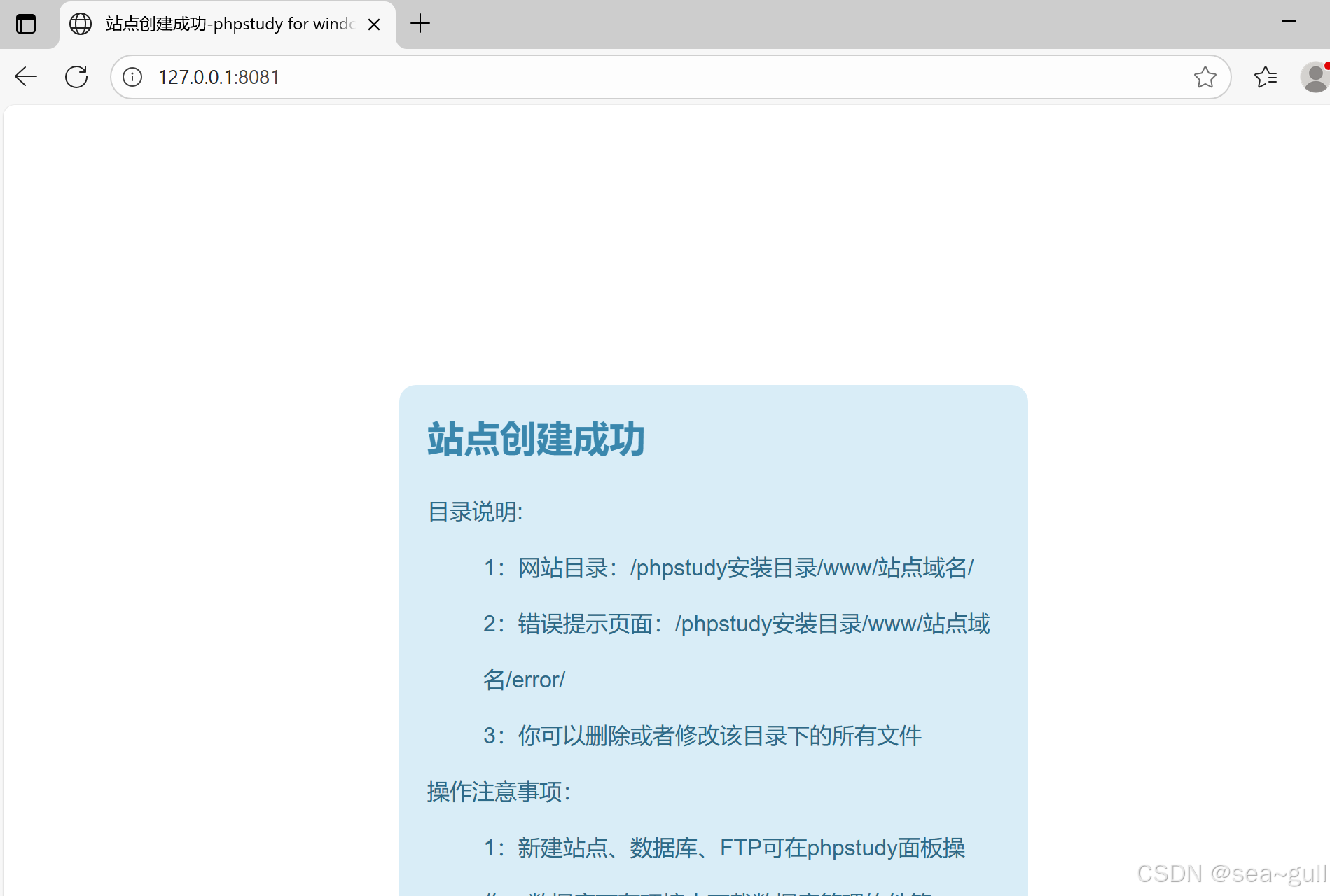Viewport: 1330px width, 896px height.
Task: Click the profile icon with red notification dot
Action: point(1315,76)
